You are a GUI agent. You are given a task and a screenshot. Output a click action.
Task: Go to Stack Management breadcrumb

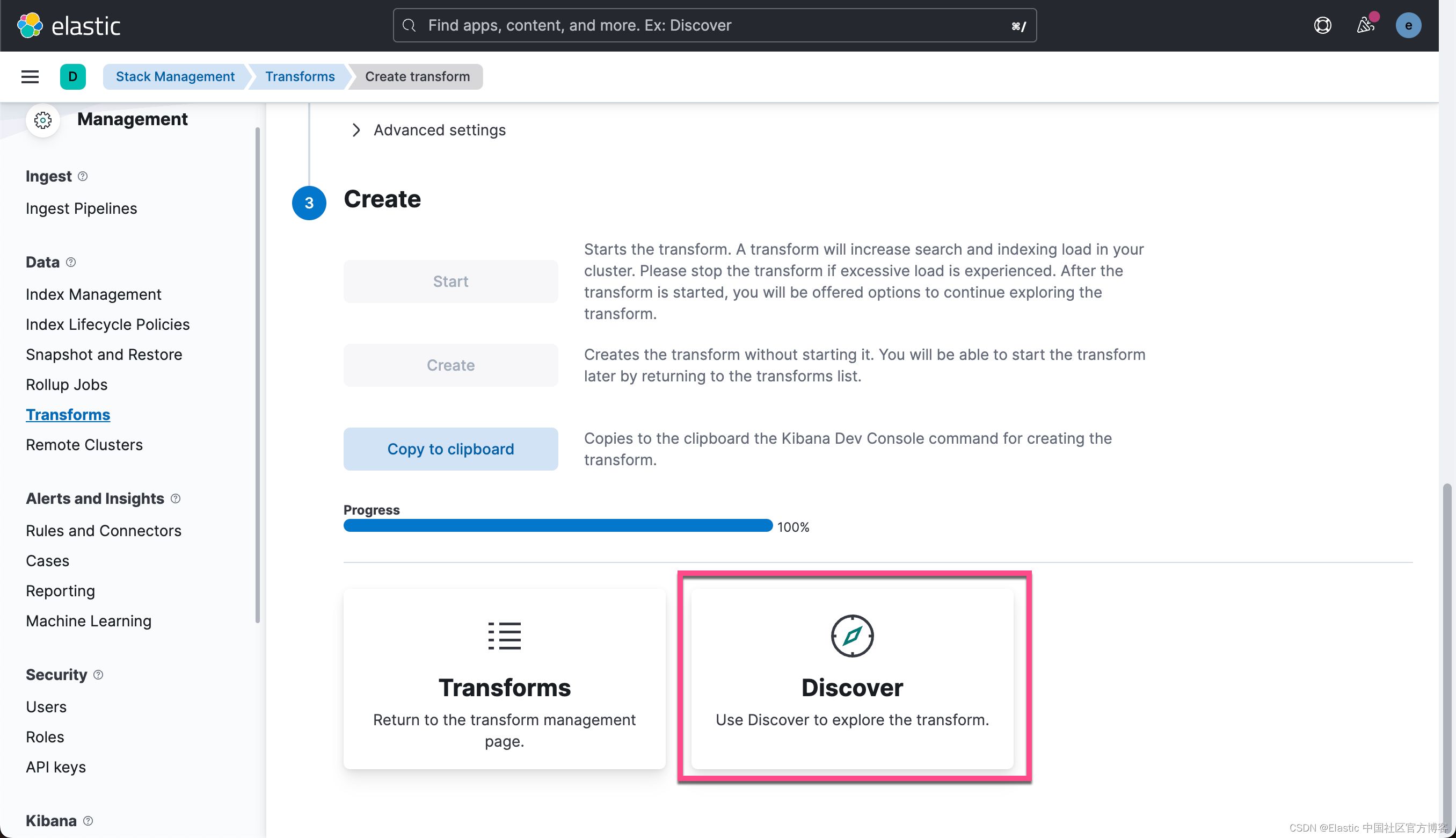coord(175,76)
